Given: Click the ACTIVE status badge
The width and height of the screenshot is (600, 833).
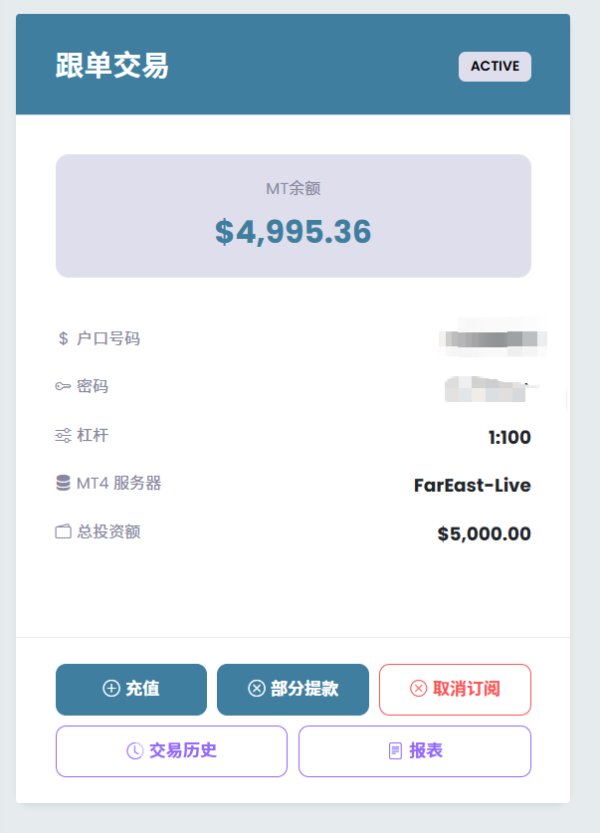Looking at the screenshot, I should (495, 66).
